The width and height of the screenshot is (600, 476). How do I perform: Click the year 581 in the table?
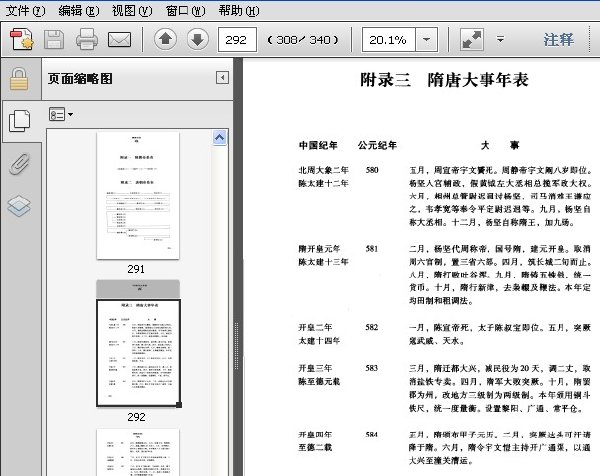coord(372,249)
